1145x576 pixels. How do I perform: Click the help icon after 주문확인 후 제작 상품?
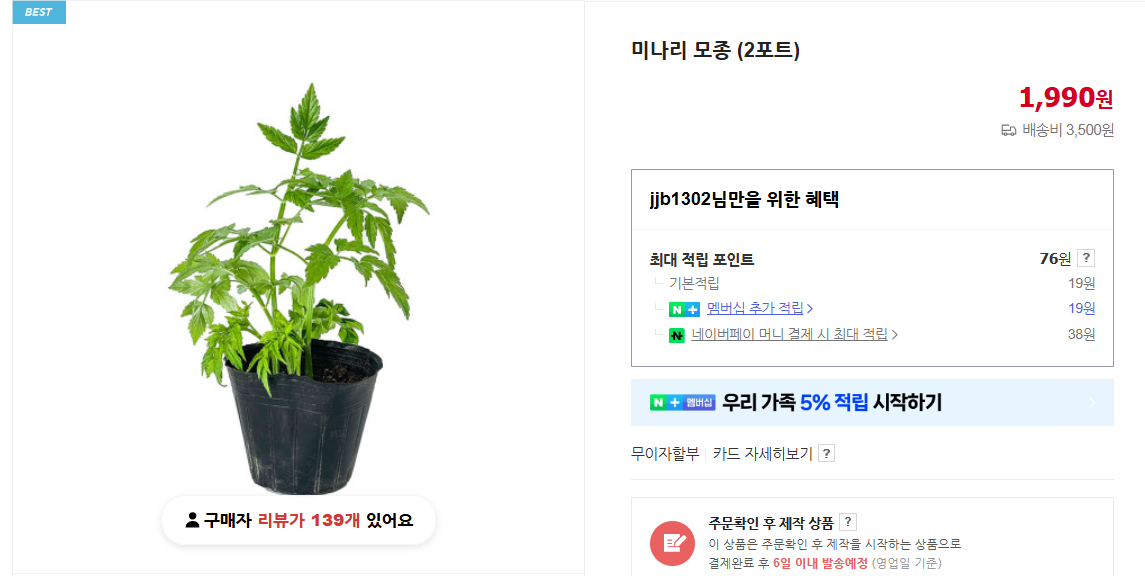(x=846, y=521)
